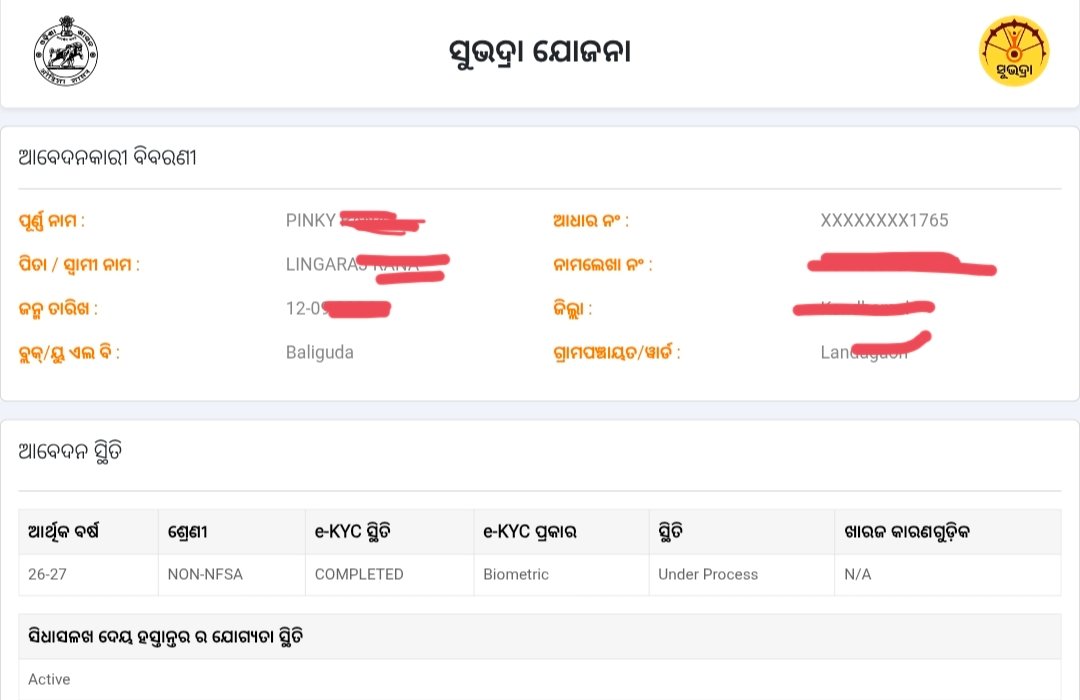Select the applicant name PINKY field
1080x700 pixels.
(355, 220)
